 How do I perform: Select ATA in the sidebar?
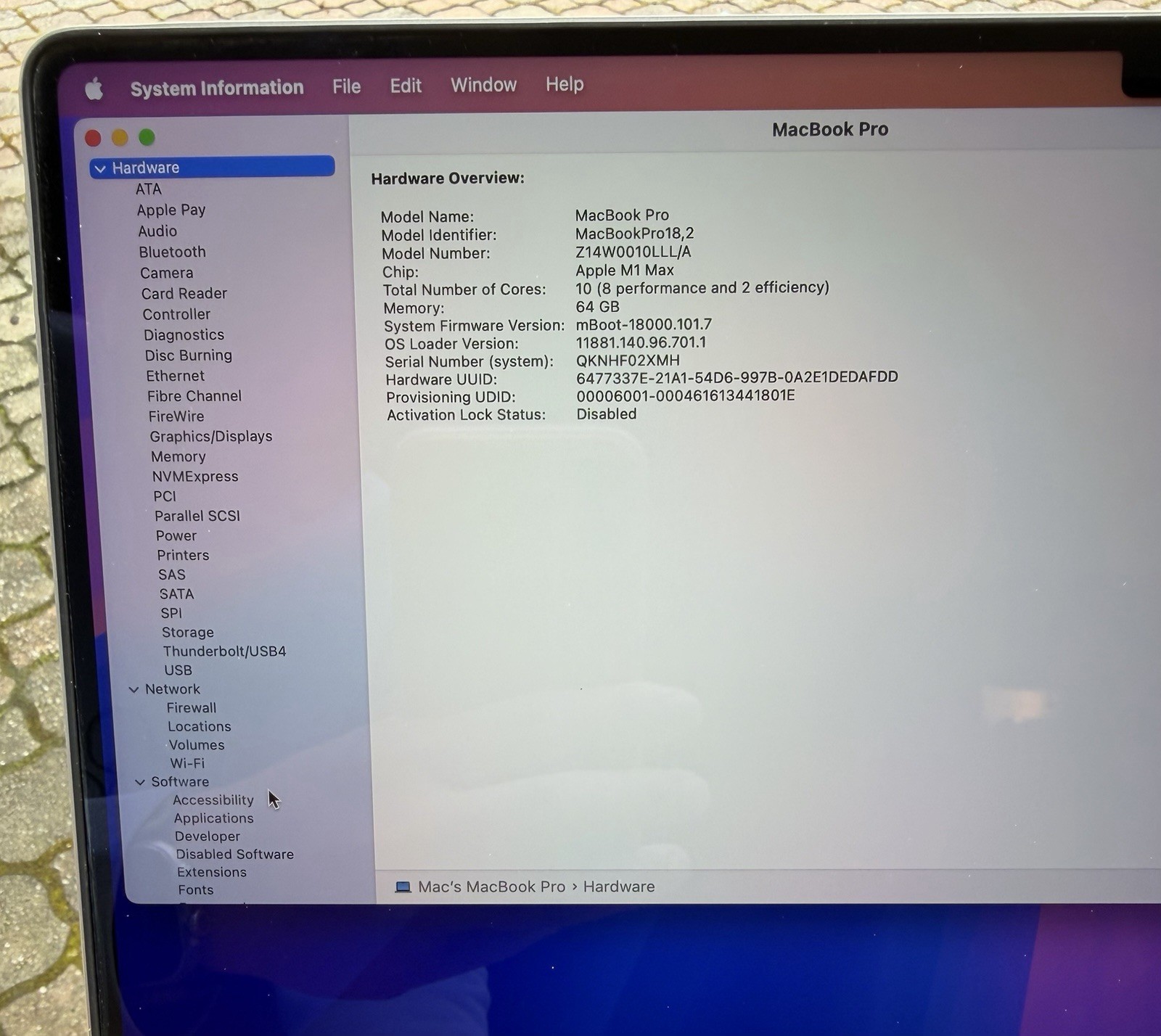coord(149,189)
